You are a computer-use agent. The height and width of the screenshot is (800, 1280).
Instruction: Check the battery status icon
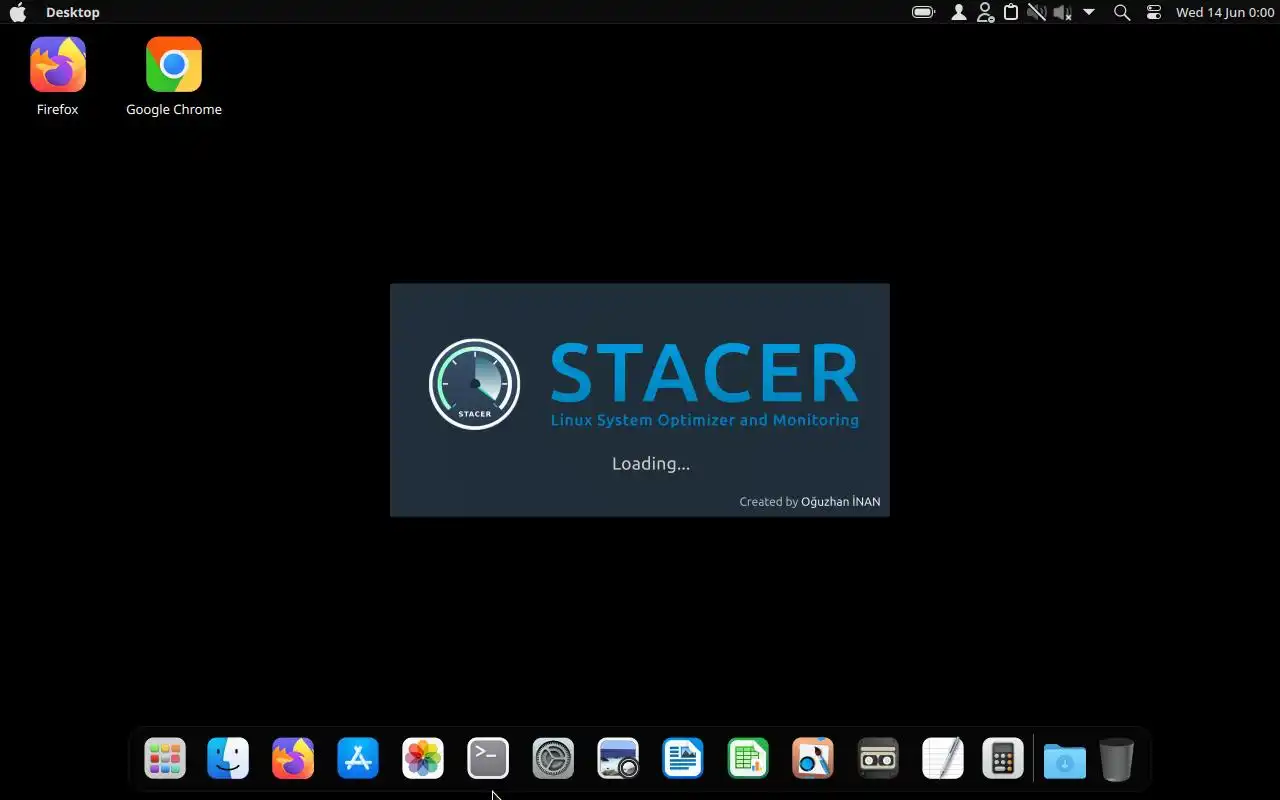click(x=924, y=12)
